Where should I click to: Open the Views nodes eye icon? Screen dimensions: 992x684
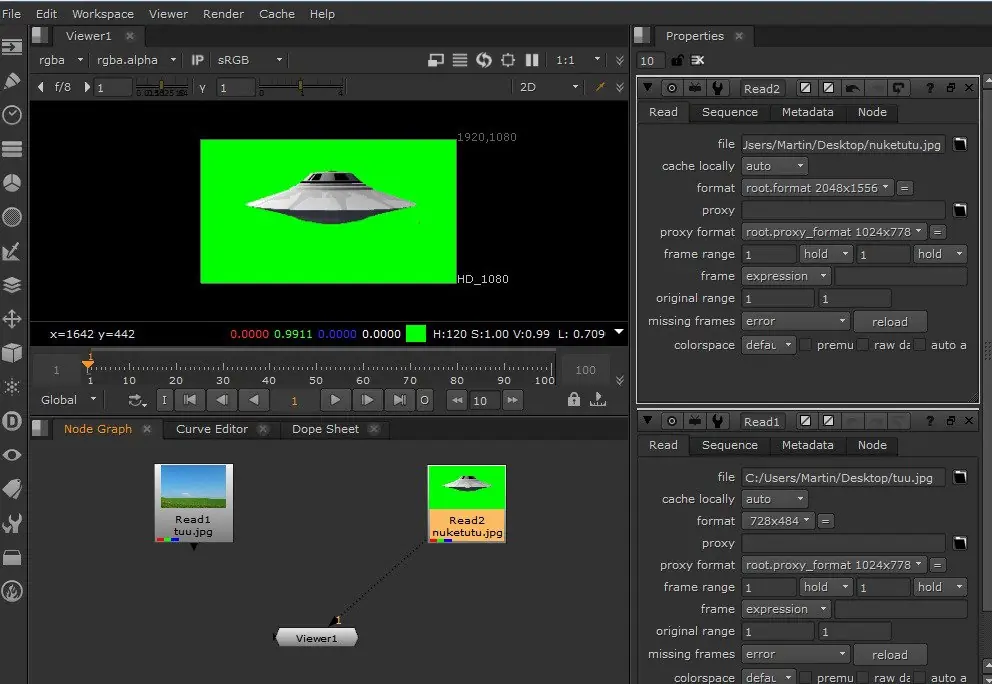pyautogui.click(x=12, y=455)
